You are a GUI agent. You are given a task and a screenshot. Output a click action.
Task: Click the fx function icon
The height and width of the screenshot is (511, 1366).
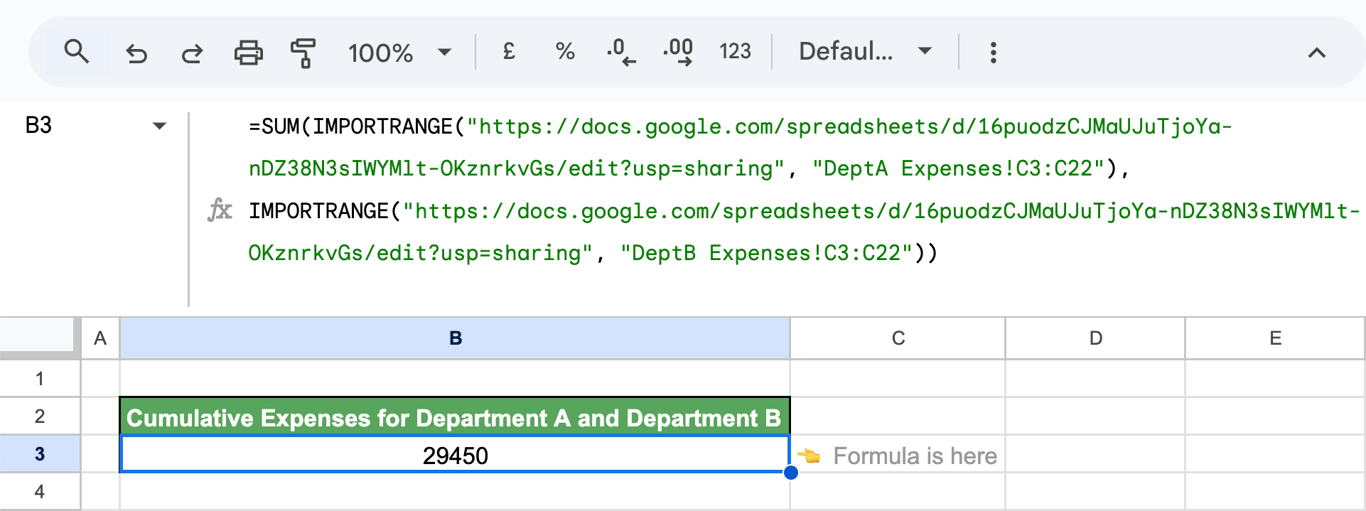pyautogui.click(x=219, y=210)
